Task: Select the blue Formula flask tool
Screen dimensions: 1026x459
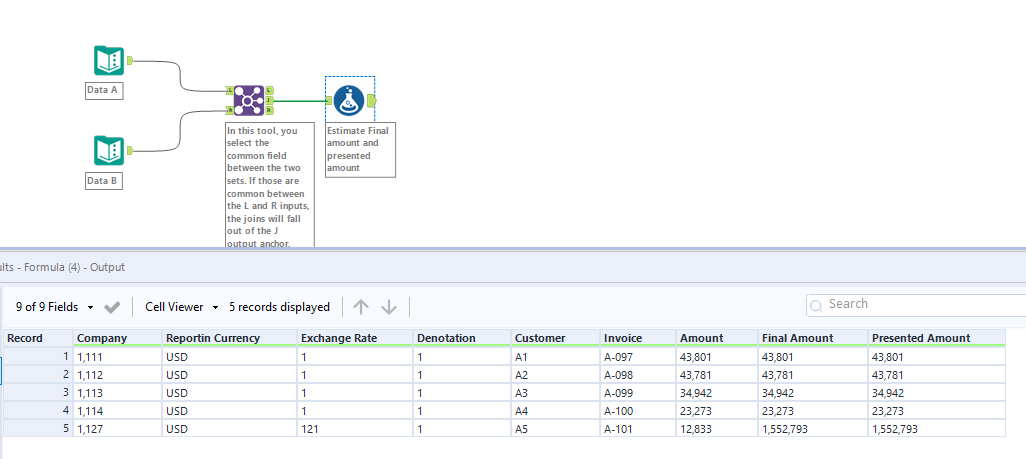Action: pyautogui.click(x=349, y=100)
